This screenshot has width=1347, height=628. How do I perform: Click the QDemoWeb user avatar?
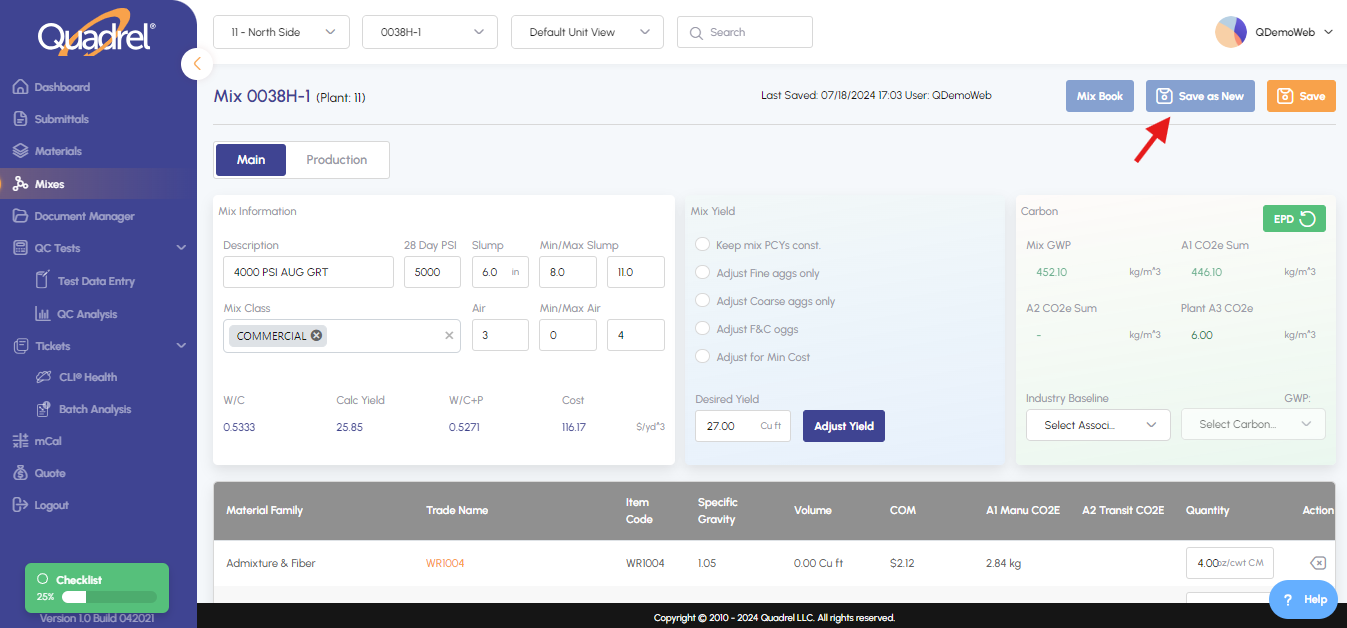(x=1230, y=32)
